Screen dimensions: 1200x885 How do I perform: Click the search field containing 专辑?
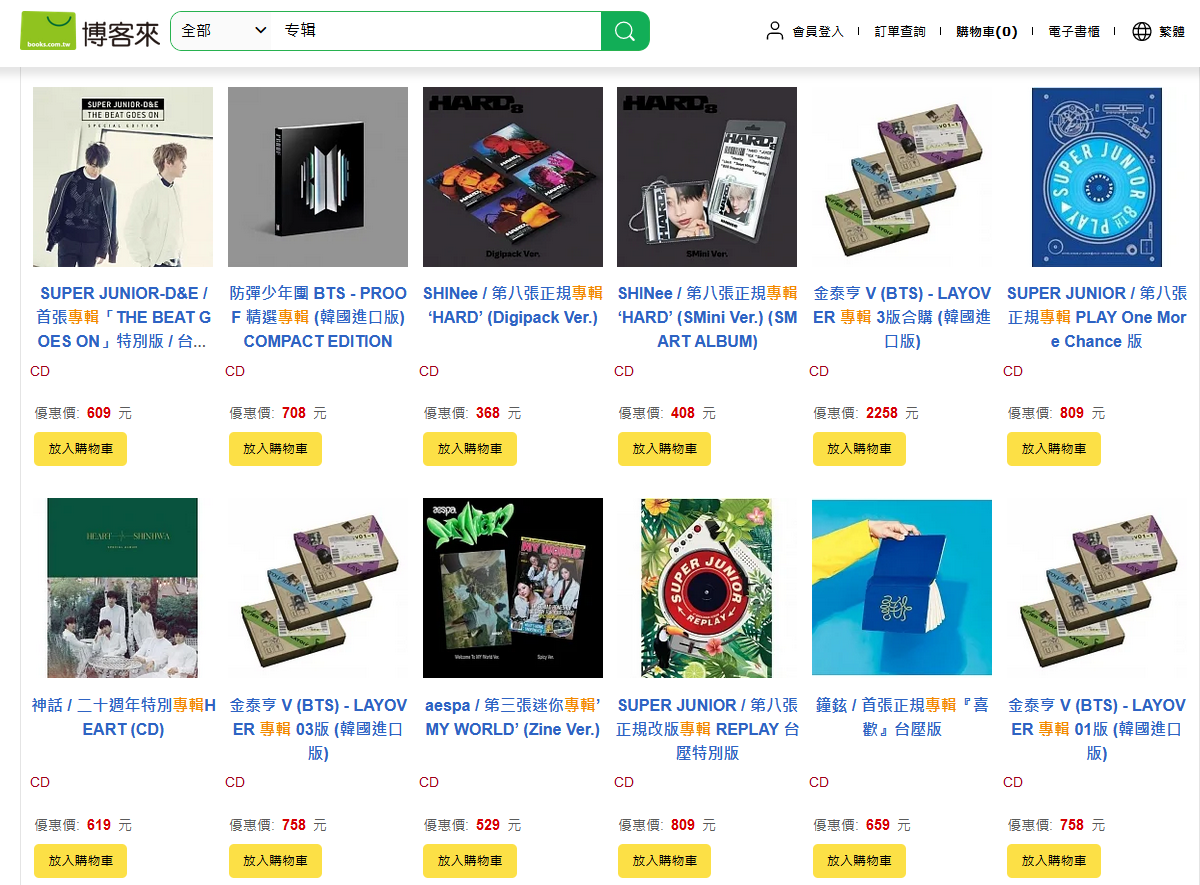[x=438, y=31]
